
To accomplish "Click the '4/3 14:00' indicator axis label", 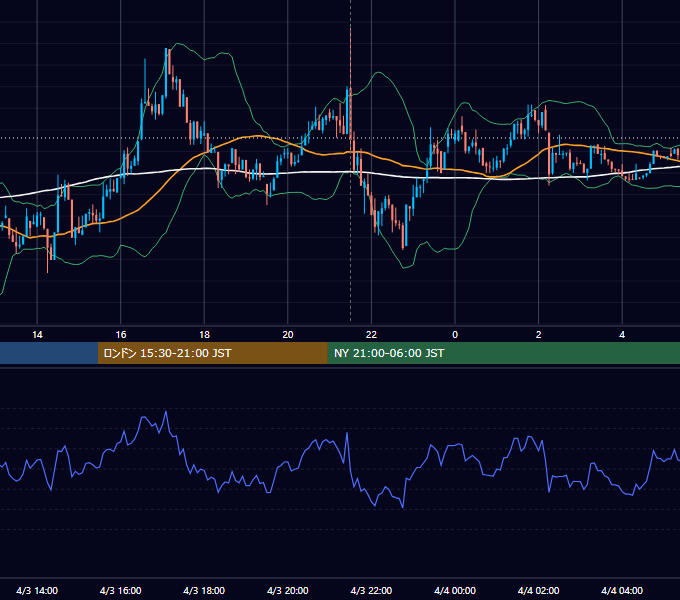I will pos(37,590).
